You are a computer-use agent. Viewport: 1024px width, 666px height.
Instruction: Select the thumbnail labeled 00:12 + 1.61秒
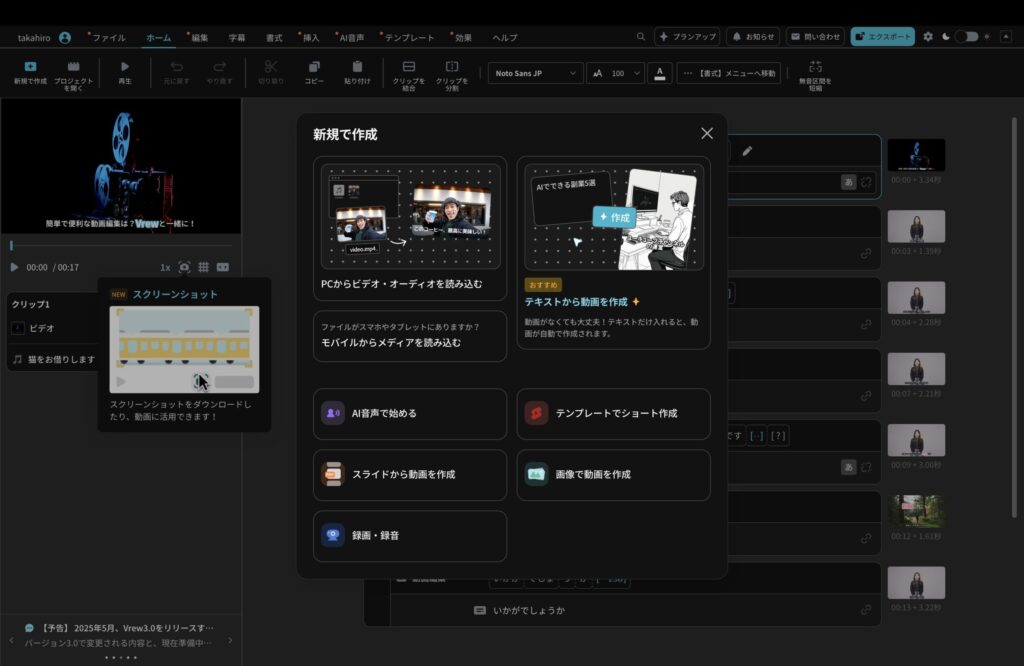(916, 511)
